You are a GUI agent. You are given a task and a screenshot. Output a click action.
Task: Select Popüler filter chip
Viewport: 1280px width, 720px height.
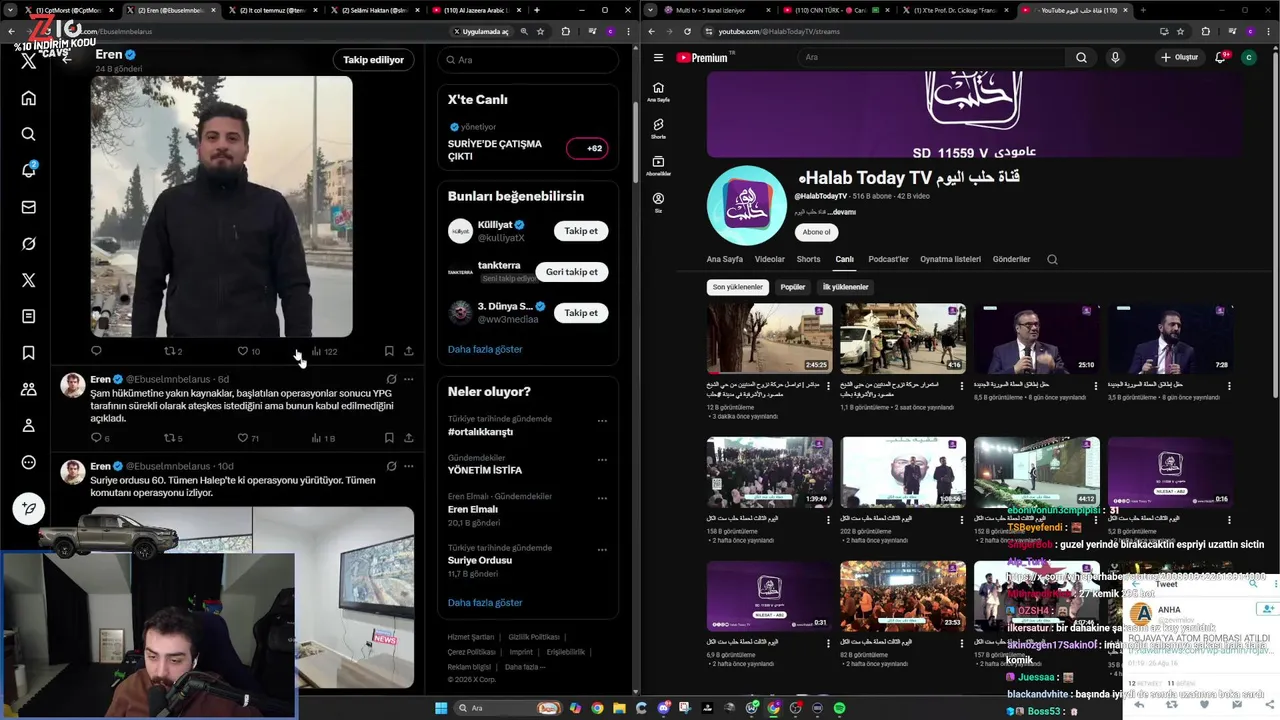793,287
